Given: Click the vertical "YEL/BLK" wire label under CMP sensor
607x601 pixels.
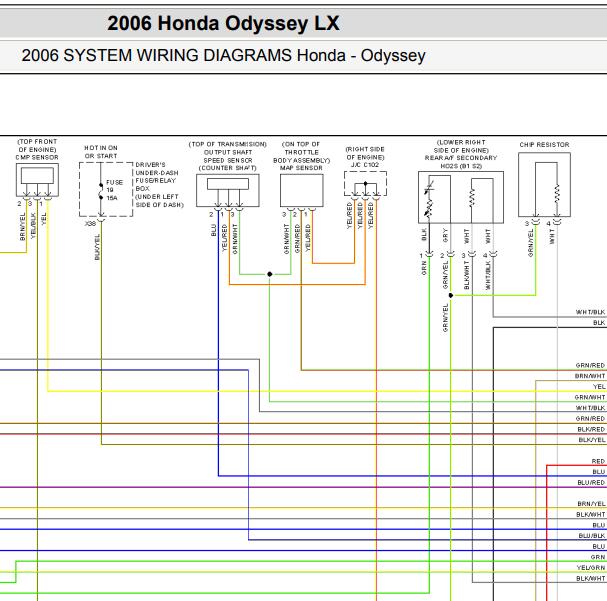Looking at the screenshot, I should [33, 225].
